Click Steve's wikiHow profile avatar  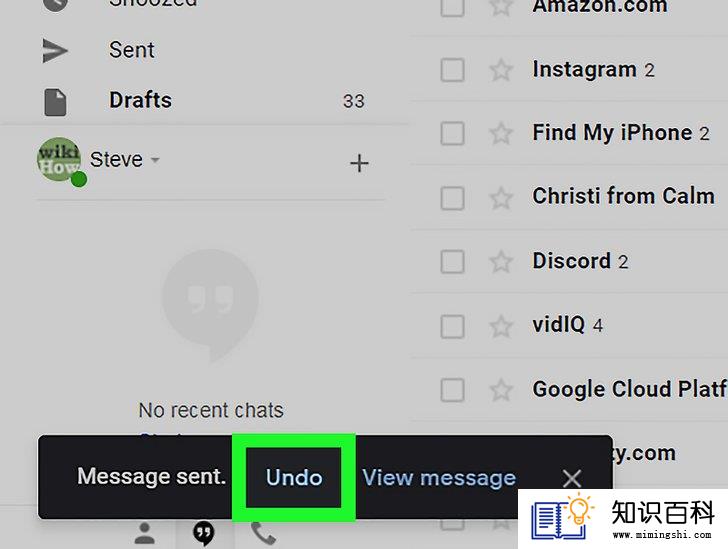(x=59, y=159)
